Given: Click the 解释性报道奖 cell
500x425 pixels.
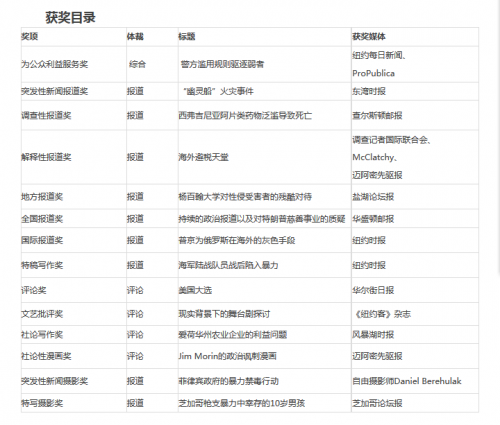Looking at the screenshot, I should [46, 157].
